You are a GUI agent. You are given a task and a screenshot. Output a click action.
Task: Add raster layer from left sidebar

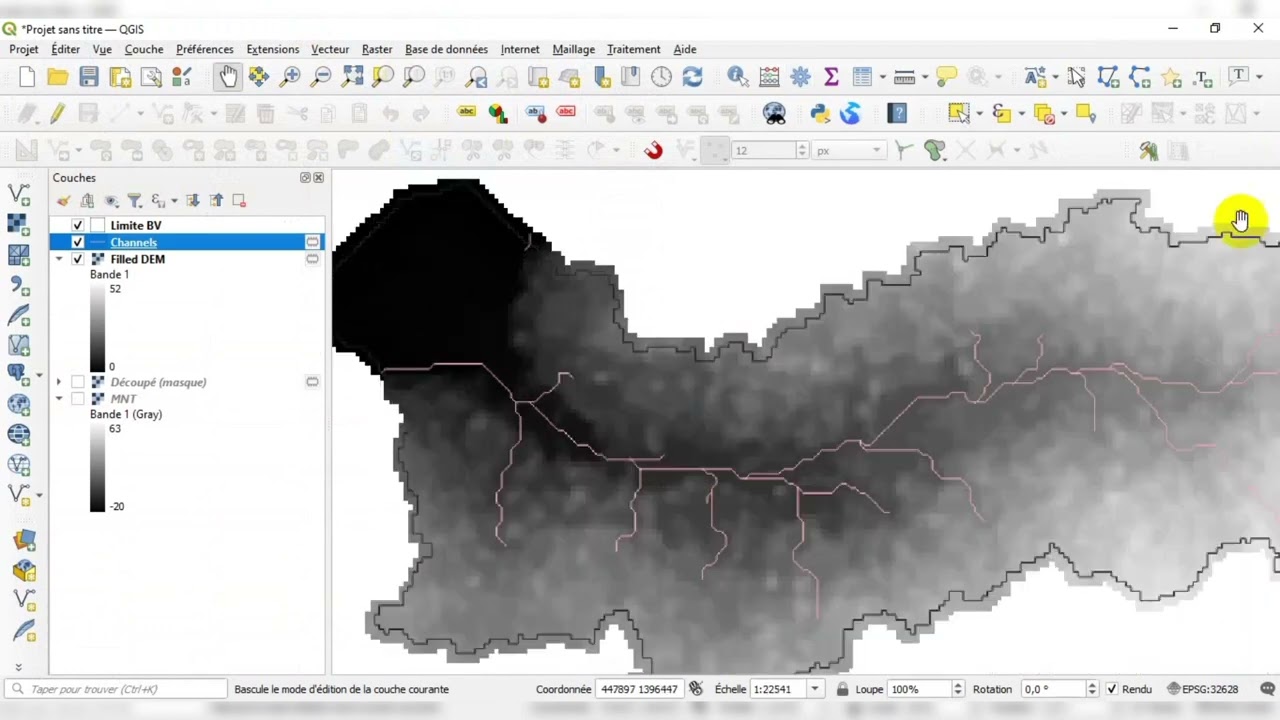(x=18, y=225)
